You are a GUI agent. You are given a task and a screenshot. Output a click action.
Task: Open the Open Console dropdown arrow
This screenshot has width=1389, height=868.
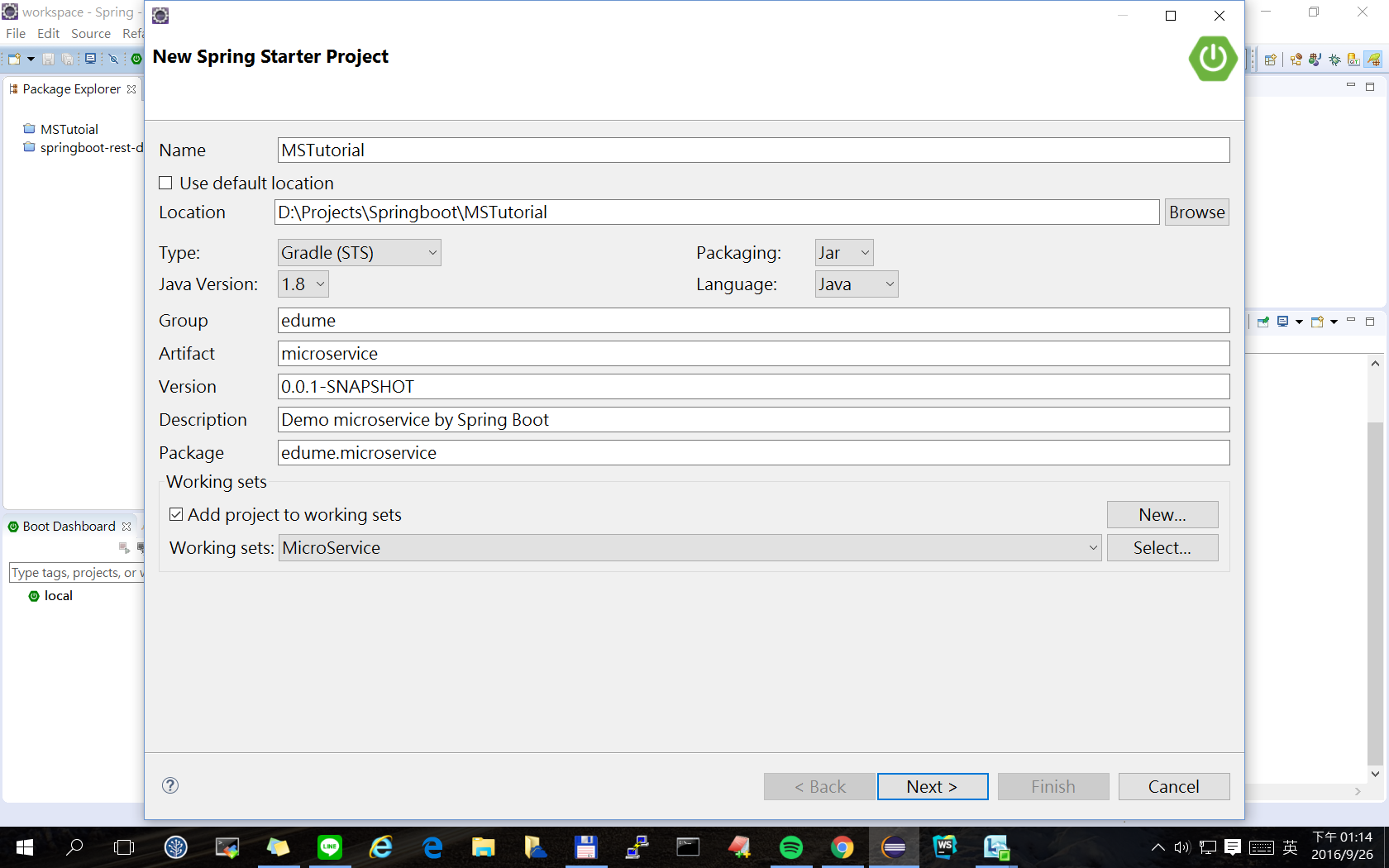[x=1334, y=322]
